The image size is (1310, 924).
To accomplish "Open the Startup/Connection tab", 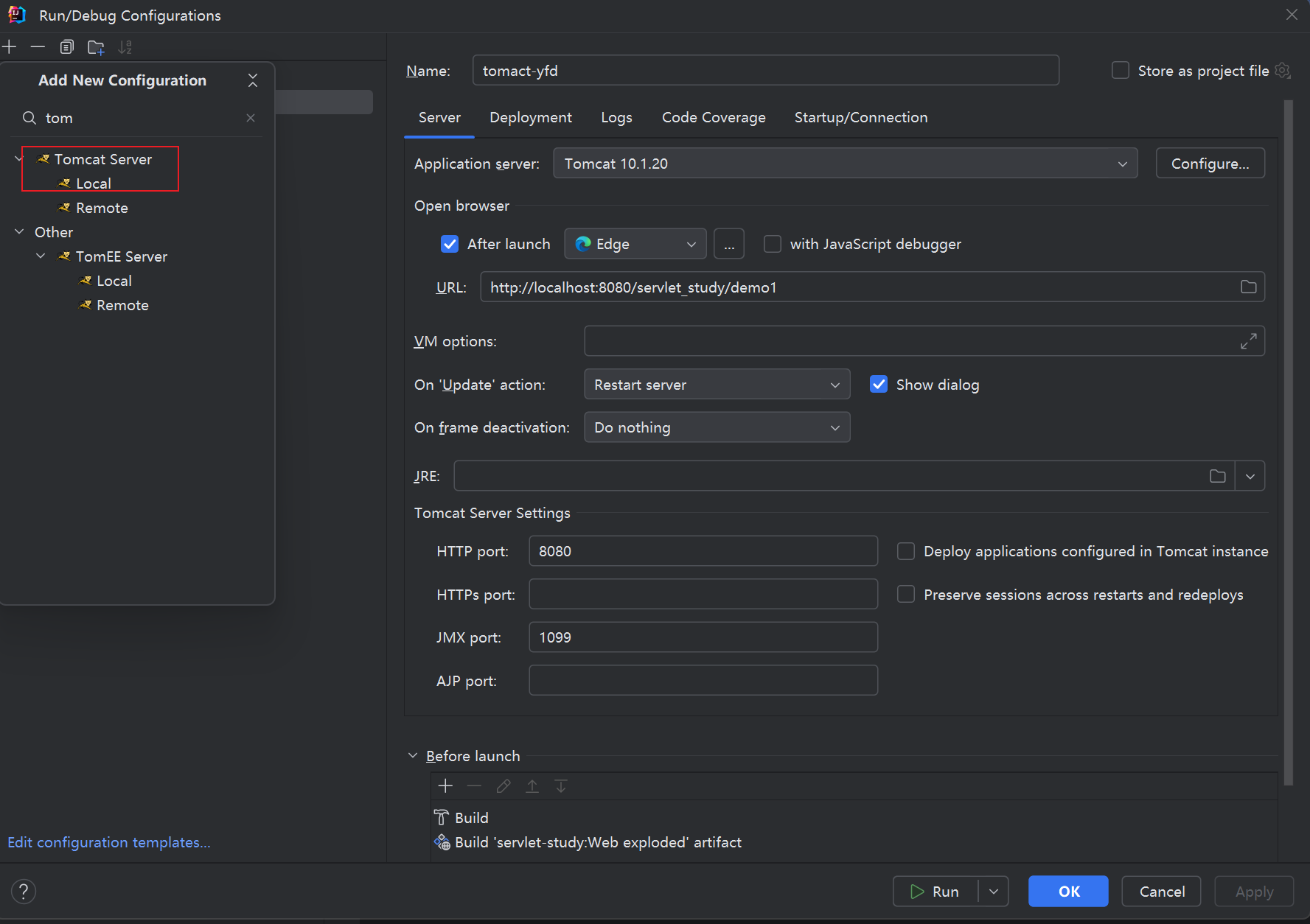I will click(x=861, y=118).
